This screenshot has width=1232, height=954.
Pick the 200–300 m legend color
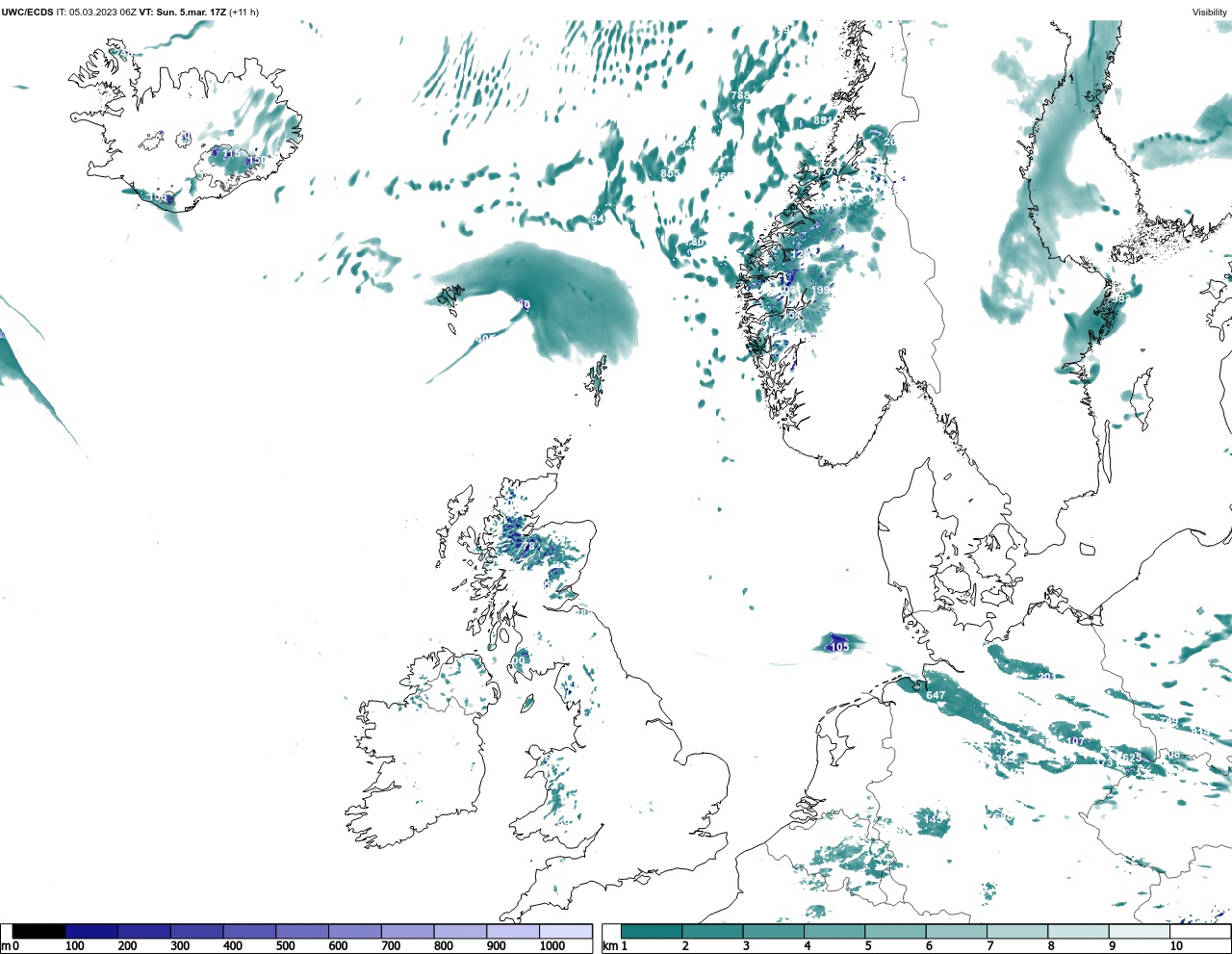click(x=144, y=932)
